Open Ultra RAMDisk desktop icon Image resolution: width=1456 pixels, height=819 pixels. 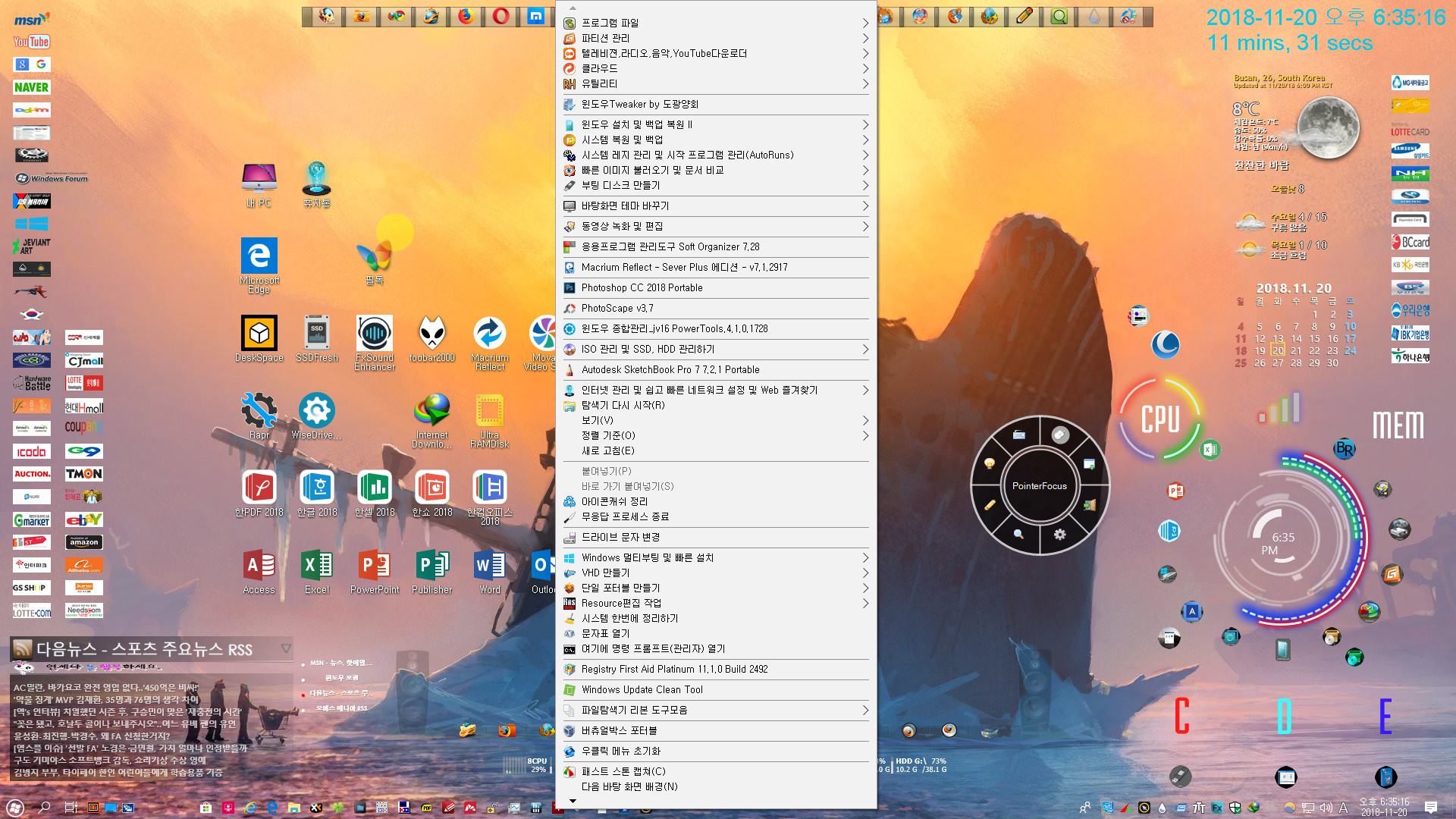click(x=490, y=420)
